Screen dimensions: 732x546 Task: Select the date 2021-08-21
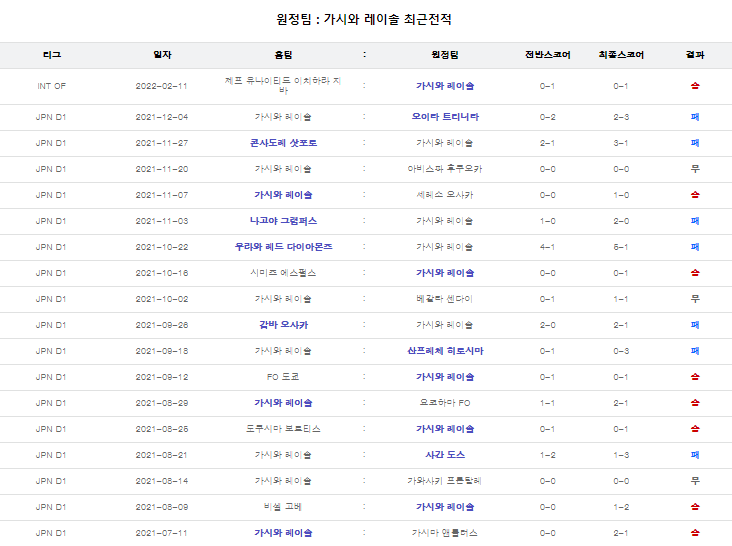coord(162,455)
